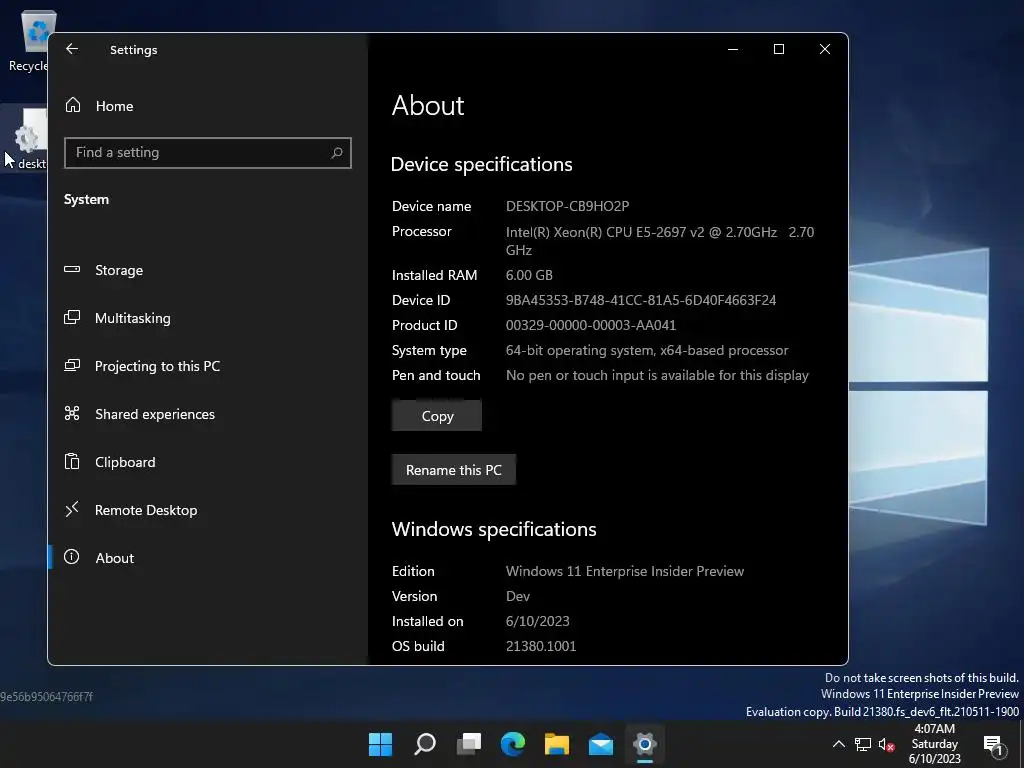Show hidden system tray icons
This screenshot has width=1024, height=768.
[x=839, y=744]
